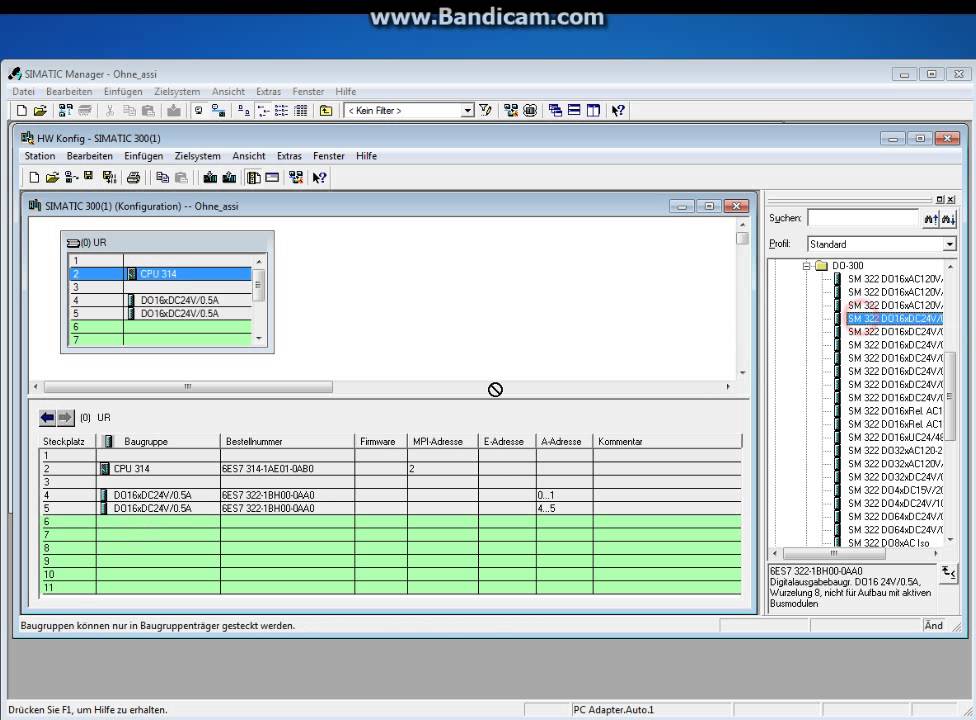Click Save and Compile icon in HW Konfig
976x720 pixels.
[x=109, y=178]
